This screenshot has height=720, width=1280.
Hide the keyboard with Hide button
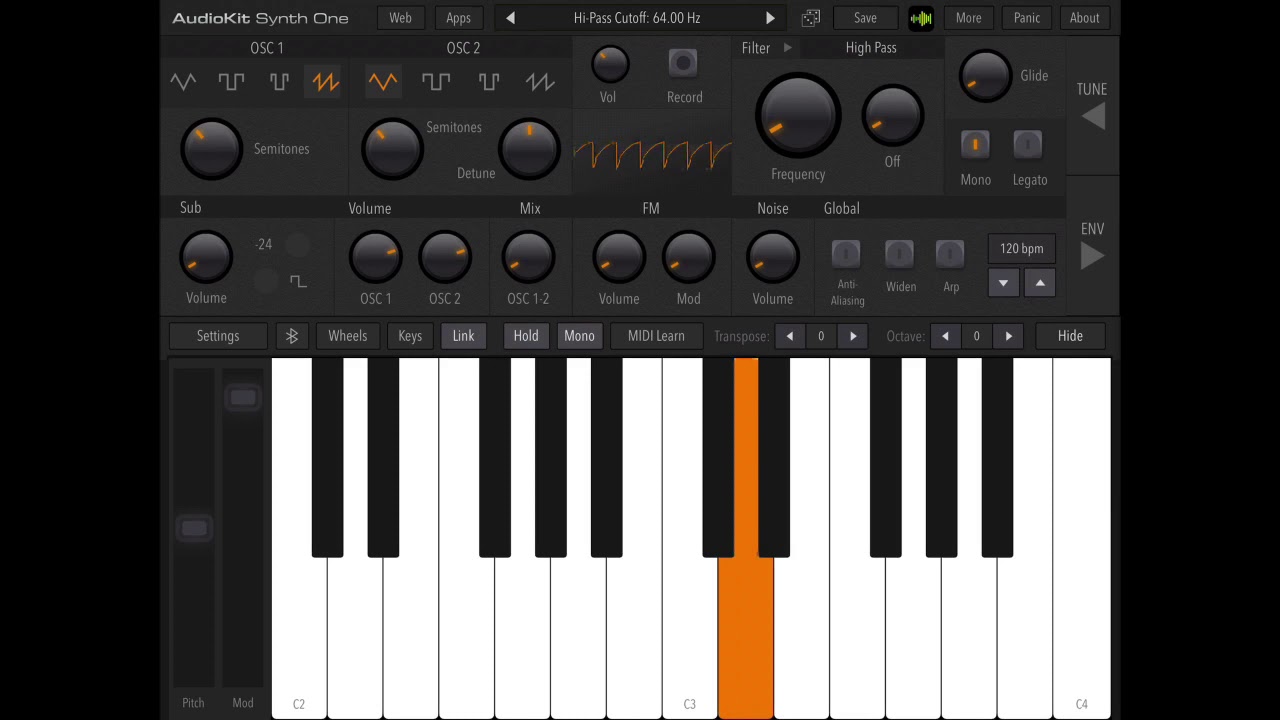click(x=1070, y=336)
